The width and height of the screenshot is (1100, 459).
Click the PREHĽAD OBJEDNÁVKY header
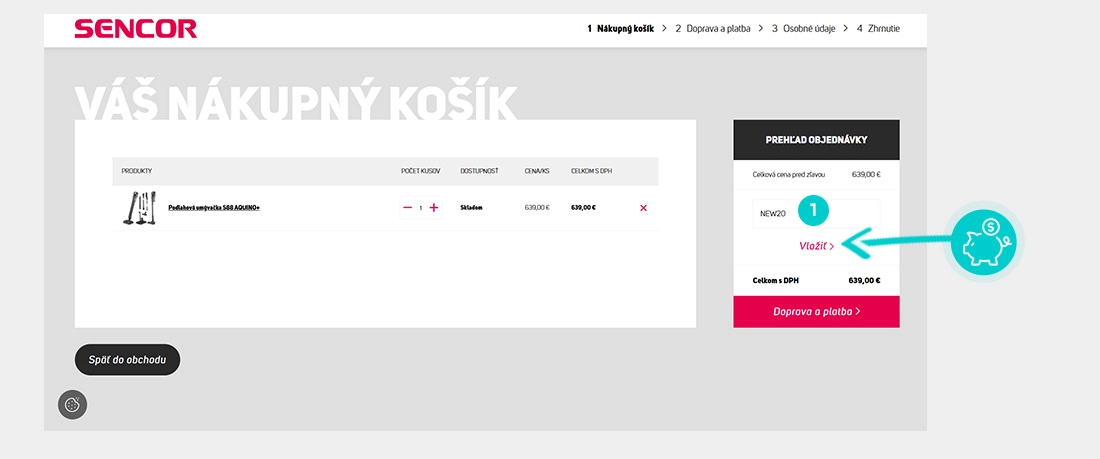coord(817,140)
